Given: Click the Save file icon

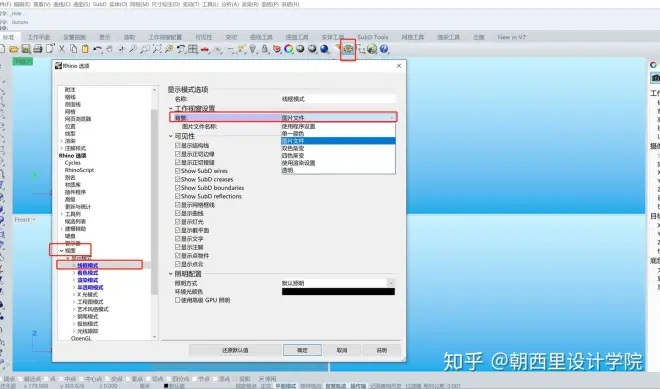Looking at the screenshot, I should [x=26, y=49].
